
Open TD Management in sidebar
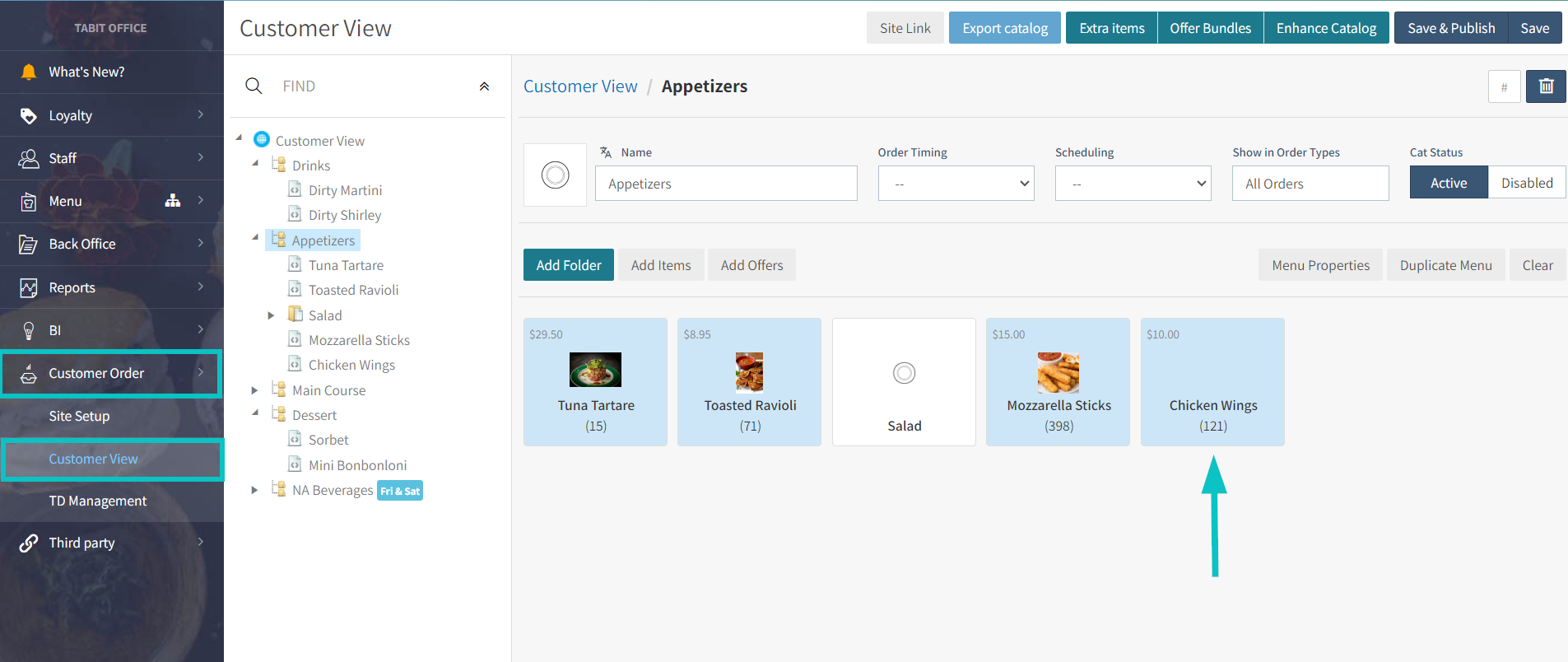[97, 501]
